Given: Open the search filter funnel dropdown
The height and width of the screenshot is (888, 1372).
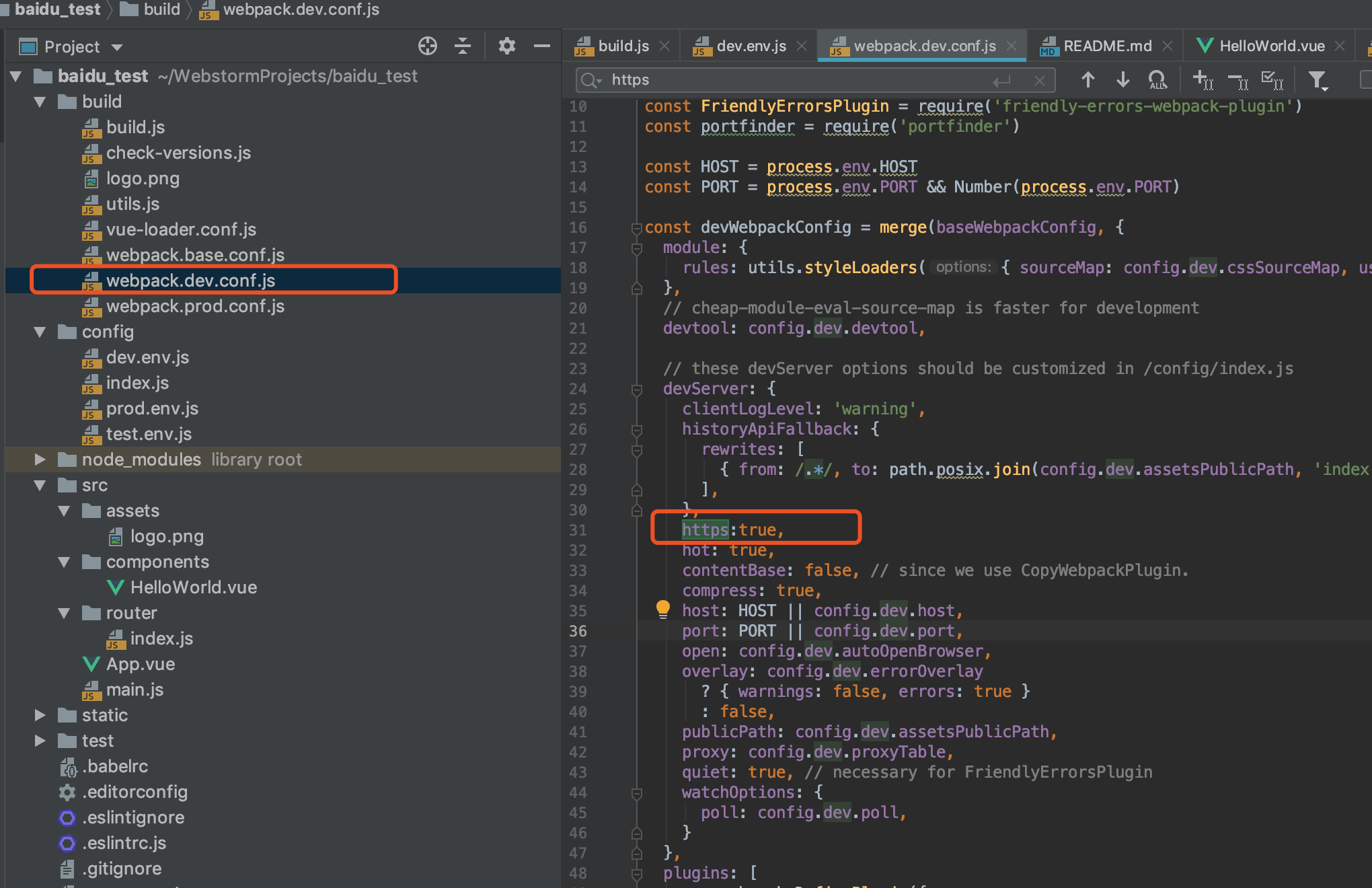Looking at the screenshot, I should [1318, 80].
